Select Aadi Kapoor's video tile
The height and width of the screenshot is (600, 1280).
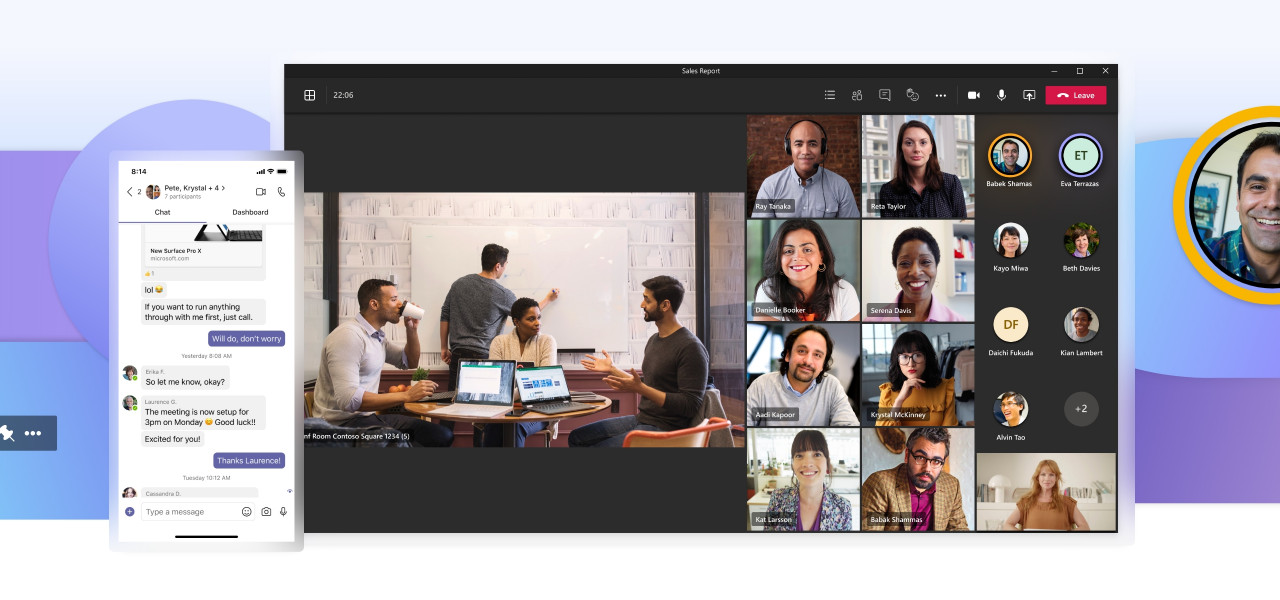coord(803,375)
